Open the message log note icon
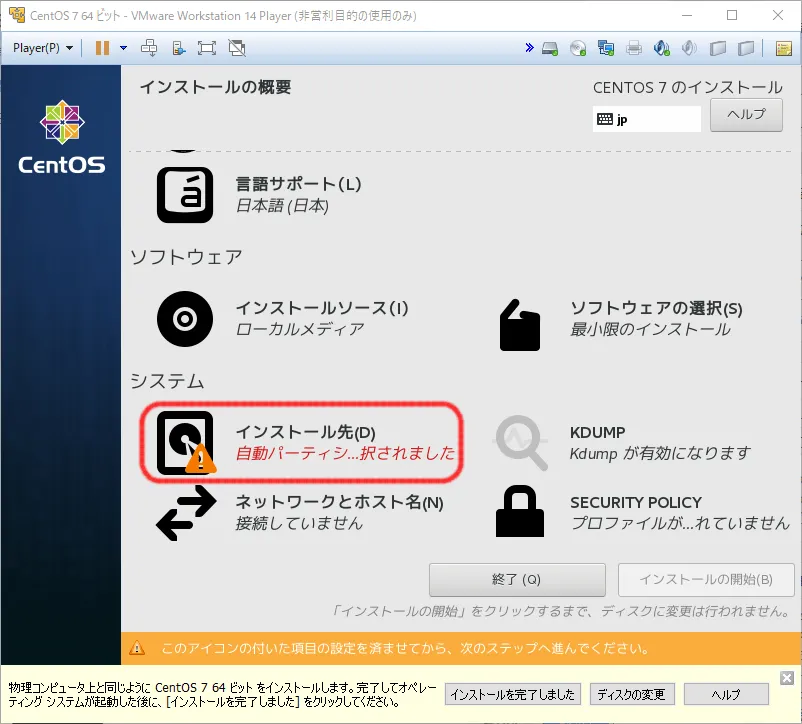The width and height of the screenshot is (802, 724). [784, 49]
